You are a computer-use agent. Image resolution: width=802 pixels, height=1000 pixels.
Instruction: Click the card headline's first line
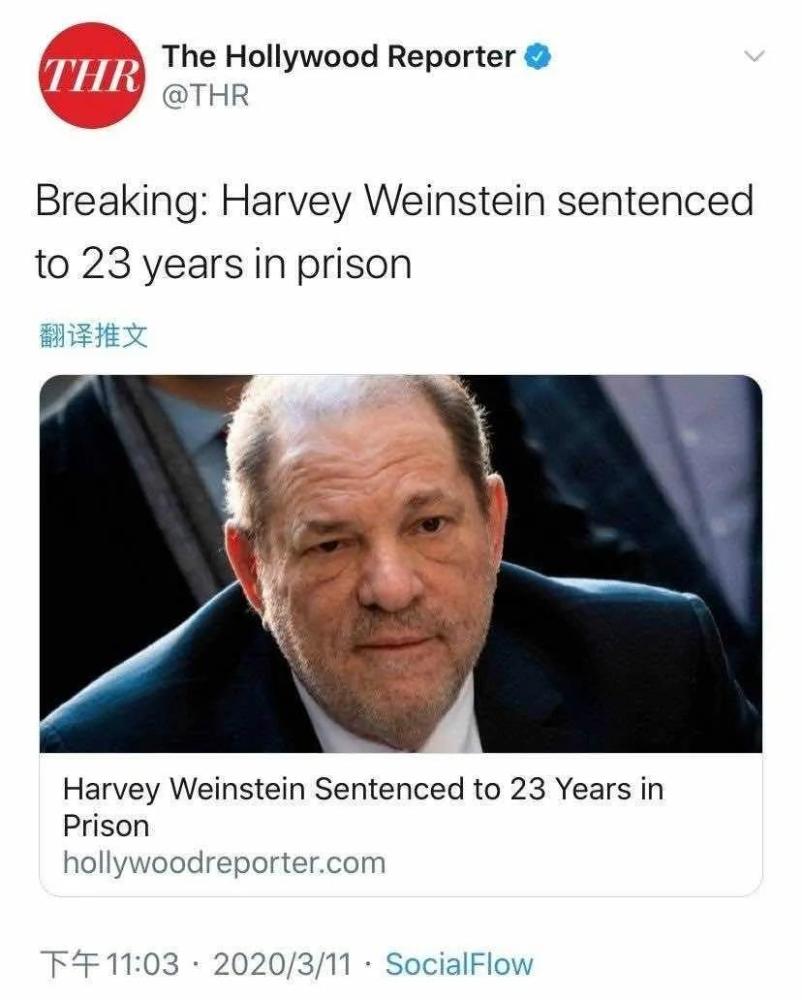tap(362, 788)
